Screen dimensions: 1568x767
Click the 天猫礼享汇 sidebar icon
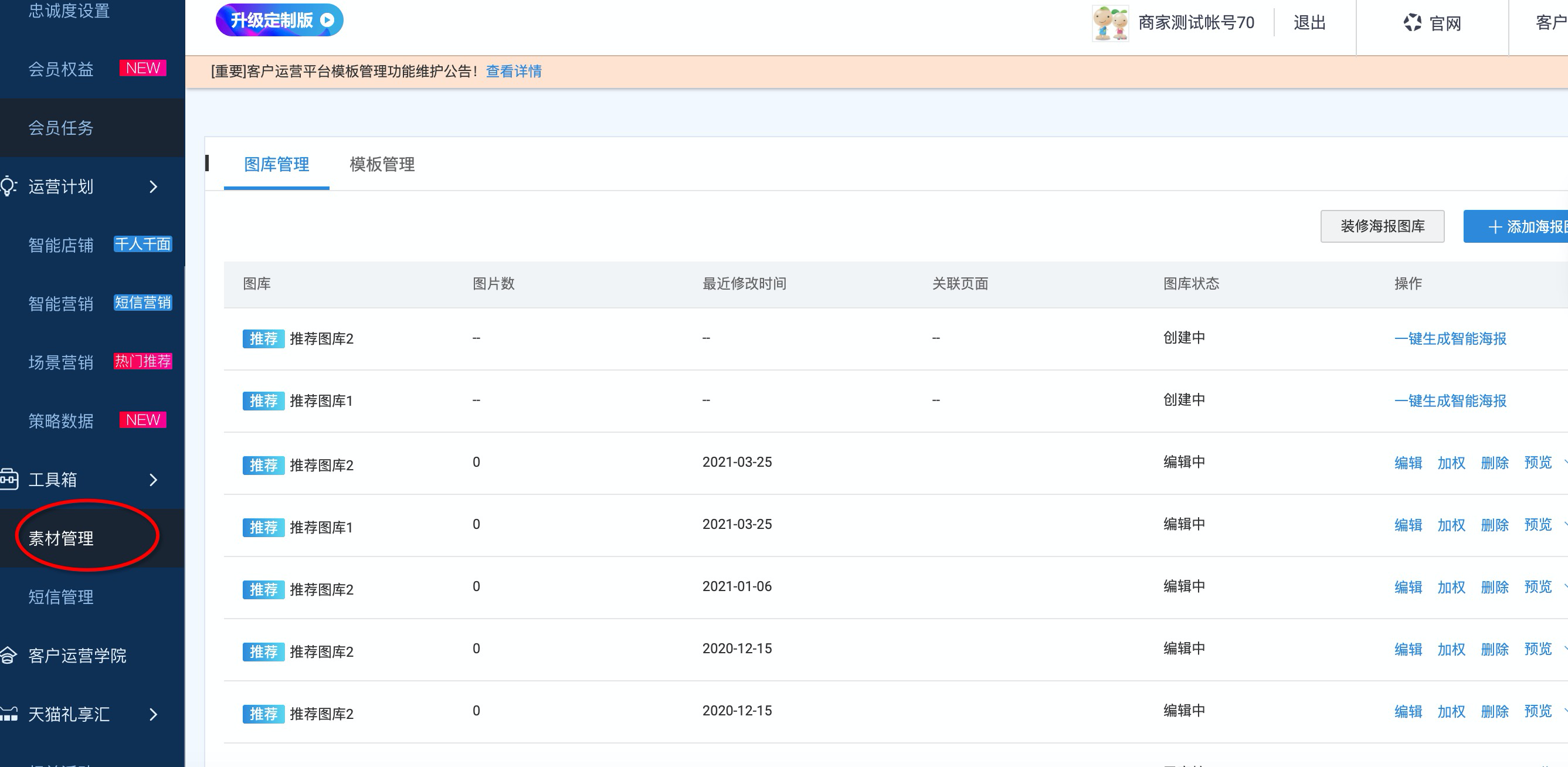pos(9,714)
